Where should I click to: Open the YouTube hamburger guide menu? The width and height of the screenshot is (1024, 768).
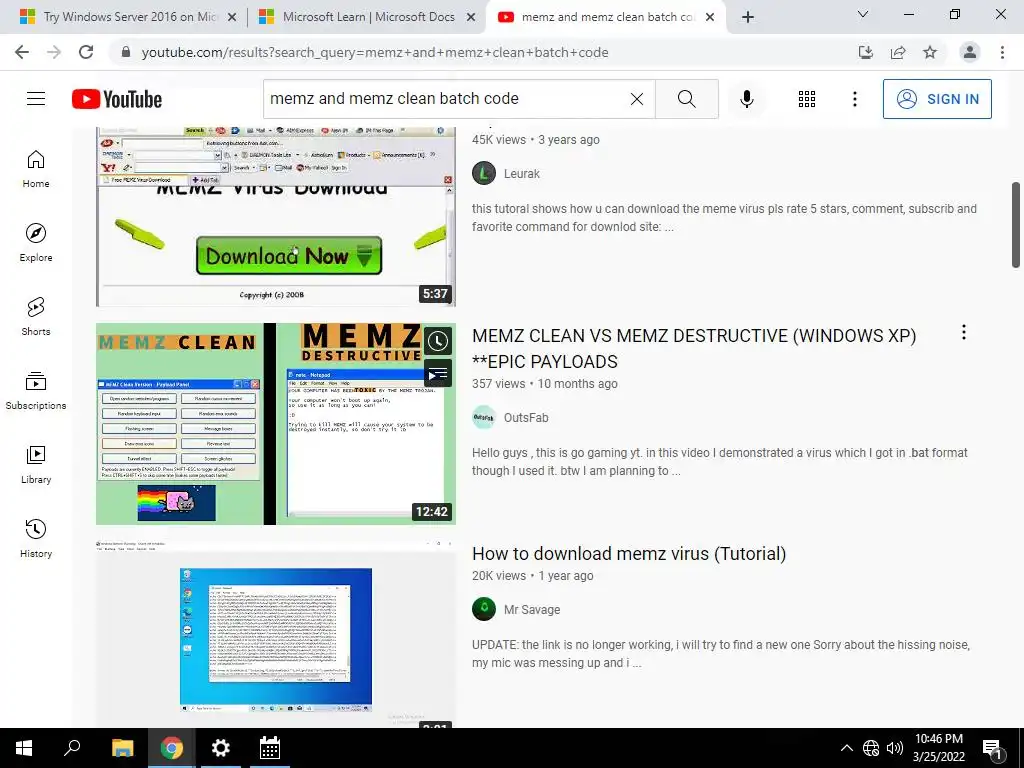tap(36, 99)
